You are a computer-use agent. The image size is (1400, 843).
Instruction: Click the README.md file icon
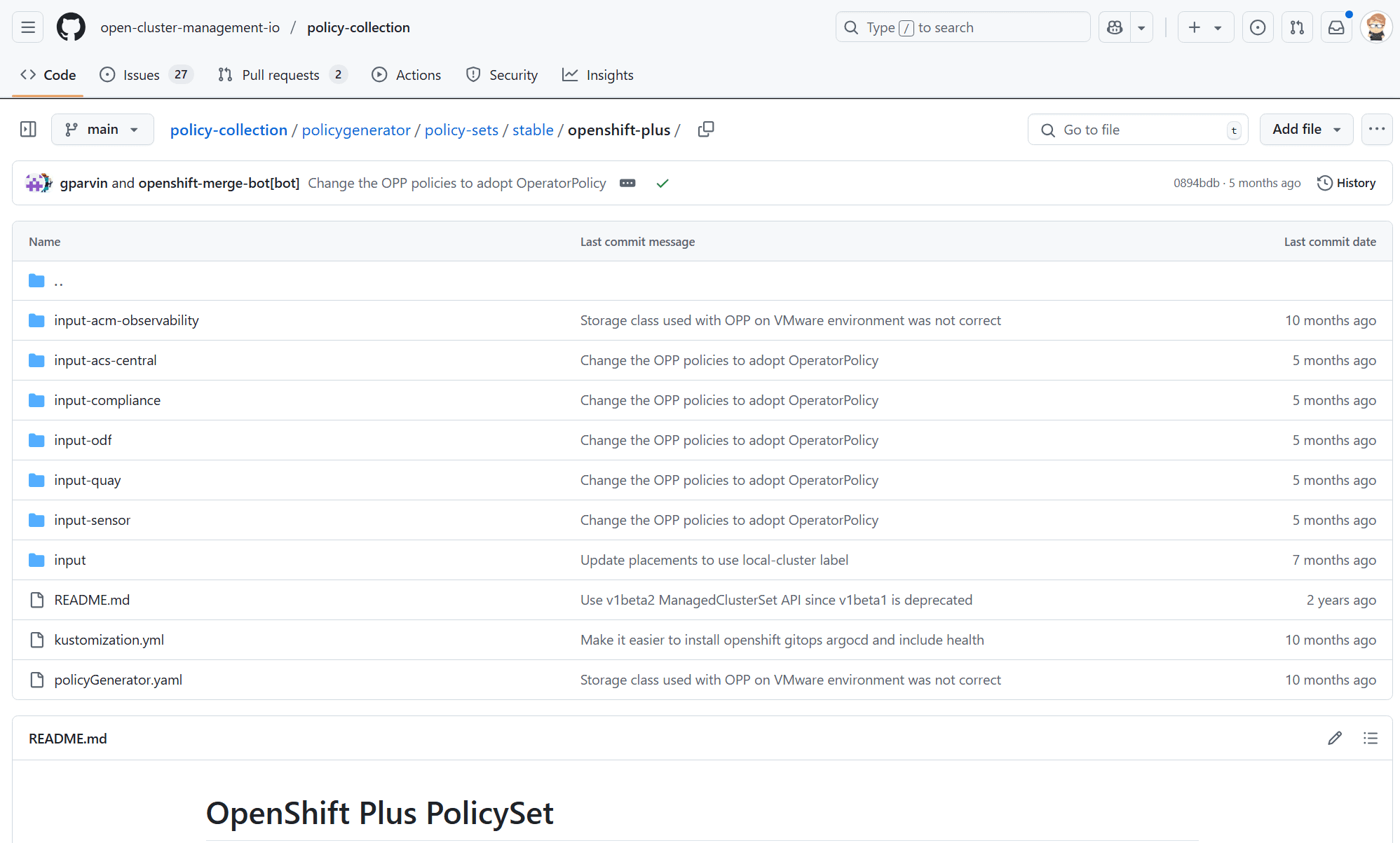pyautogui.click(x=36, y=600)
